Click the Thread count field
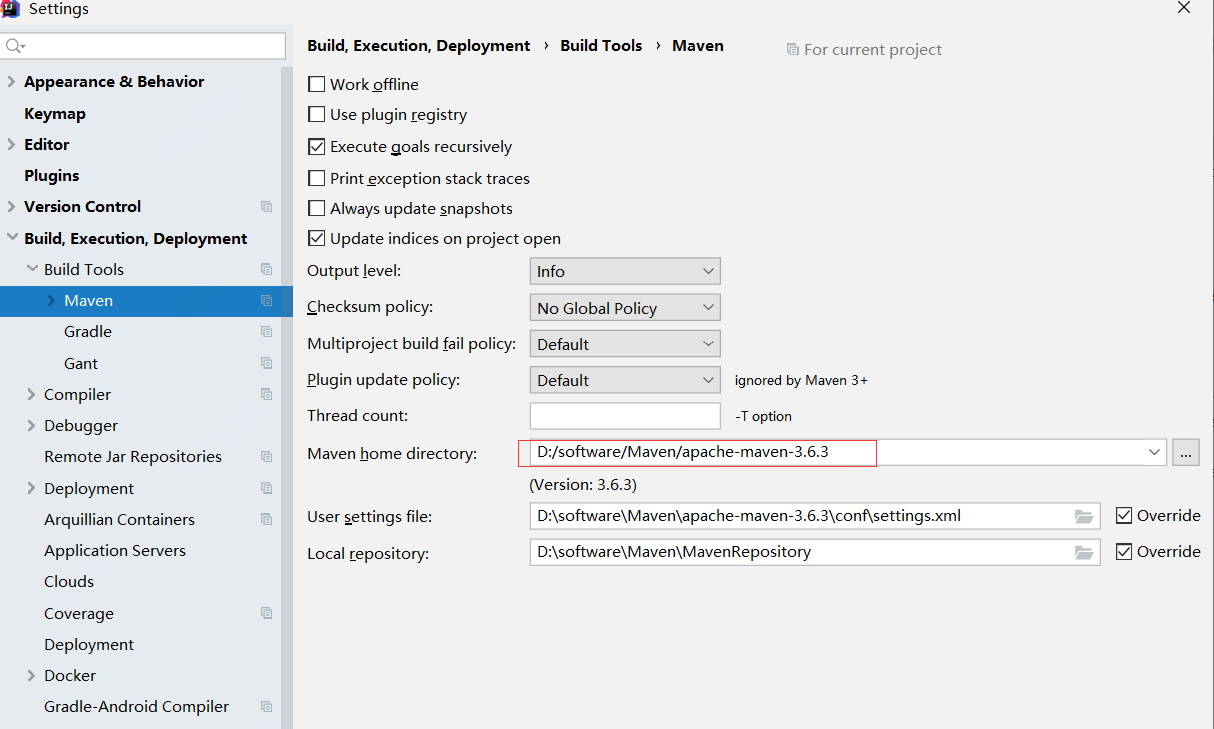1214x729 pixels. tap(625, 416)
